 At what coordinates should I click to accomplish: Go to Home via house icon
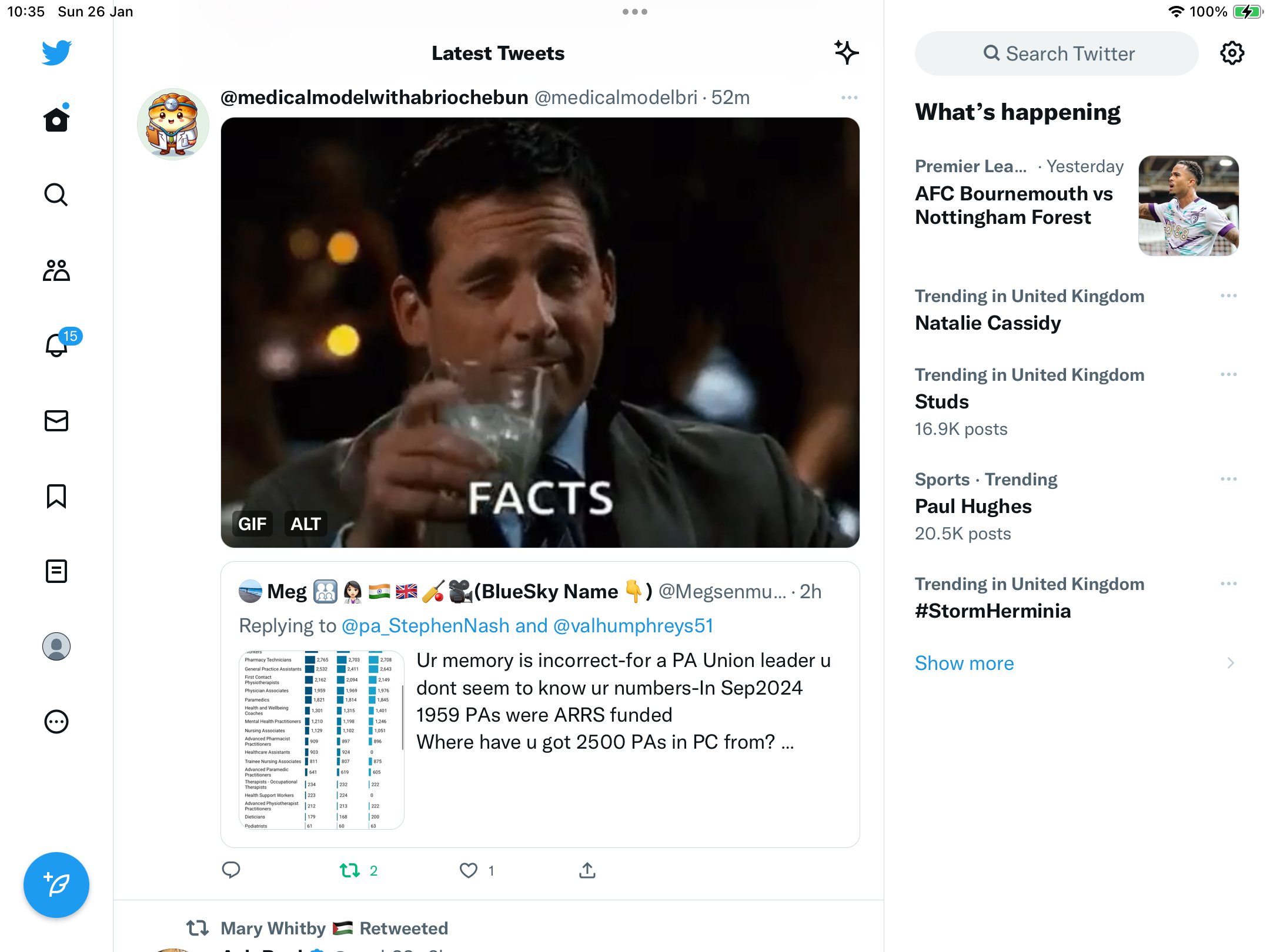56,119
